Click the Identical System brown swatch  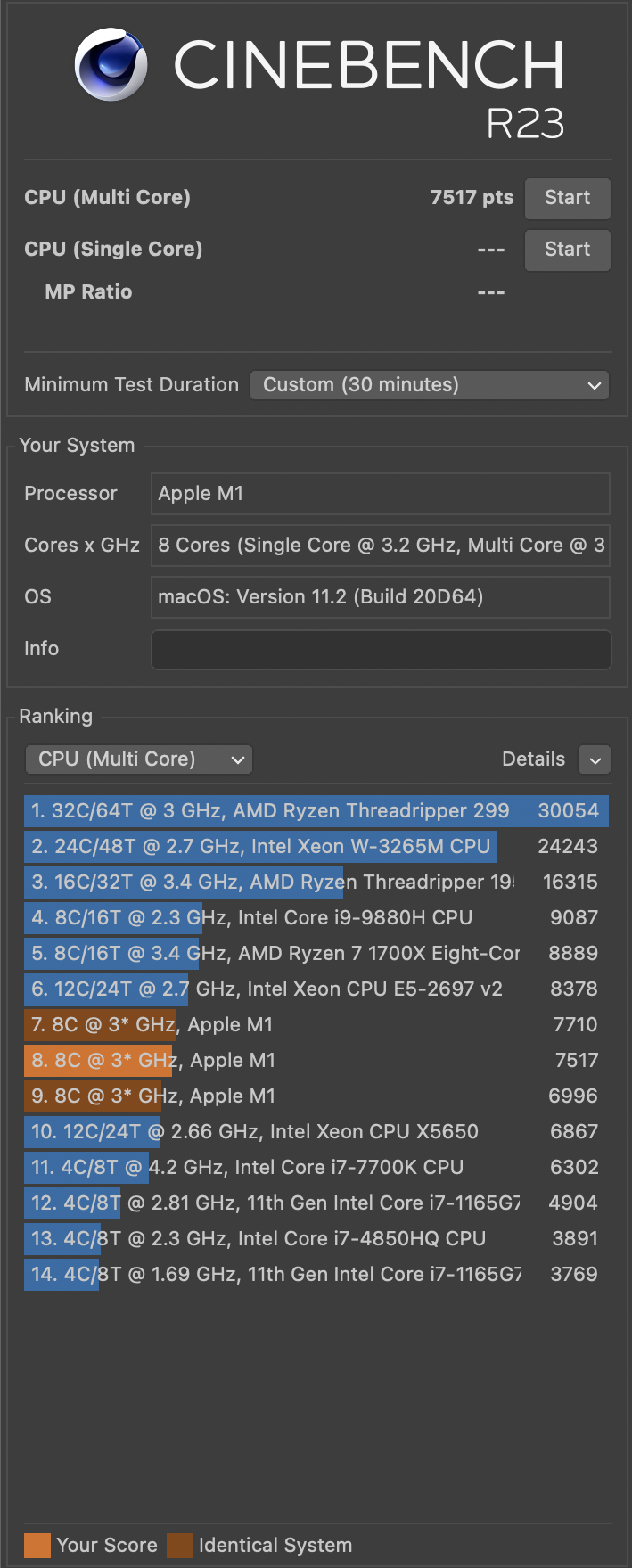pos(180,1546)
